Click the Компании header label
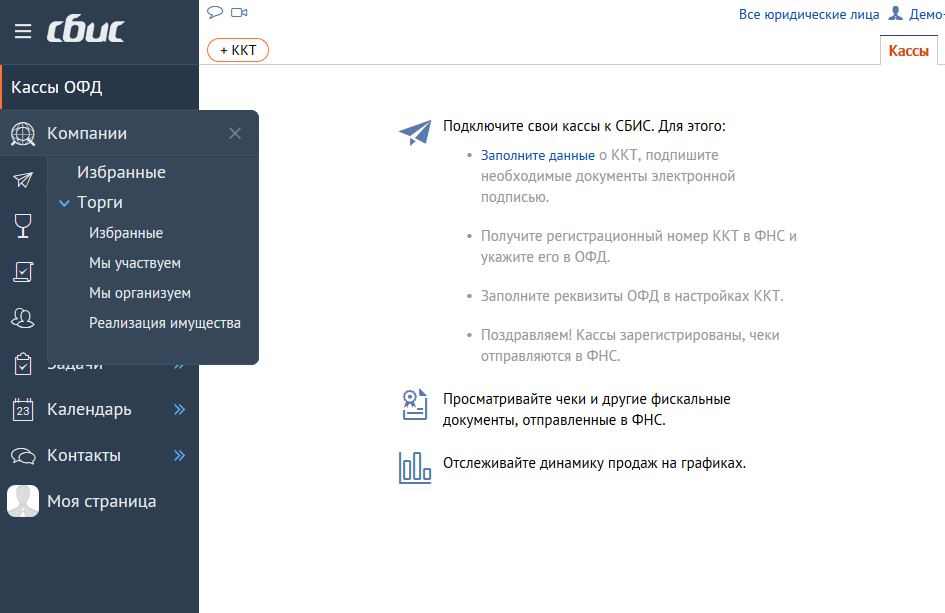This screenshot has width=945, height=613. click(87, 134)
